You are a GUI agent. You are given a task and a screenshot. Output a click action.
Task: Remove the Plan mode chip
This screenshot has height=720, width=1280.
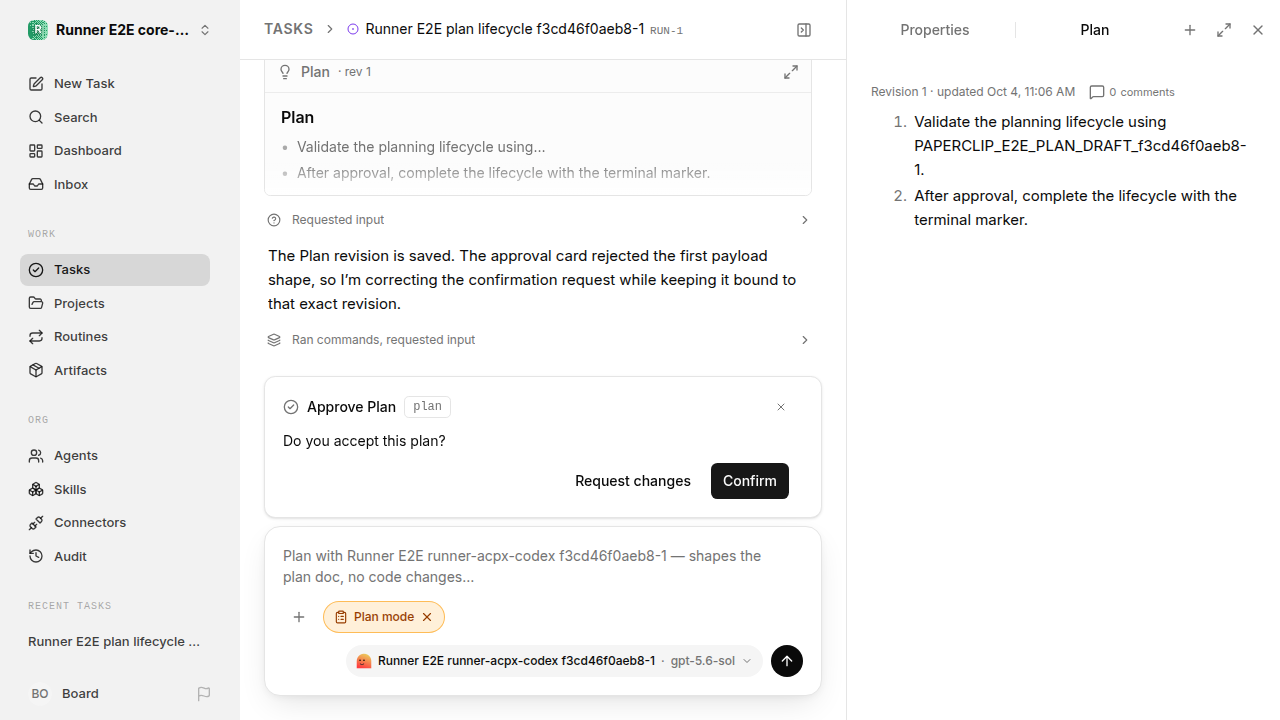(427, 617)
